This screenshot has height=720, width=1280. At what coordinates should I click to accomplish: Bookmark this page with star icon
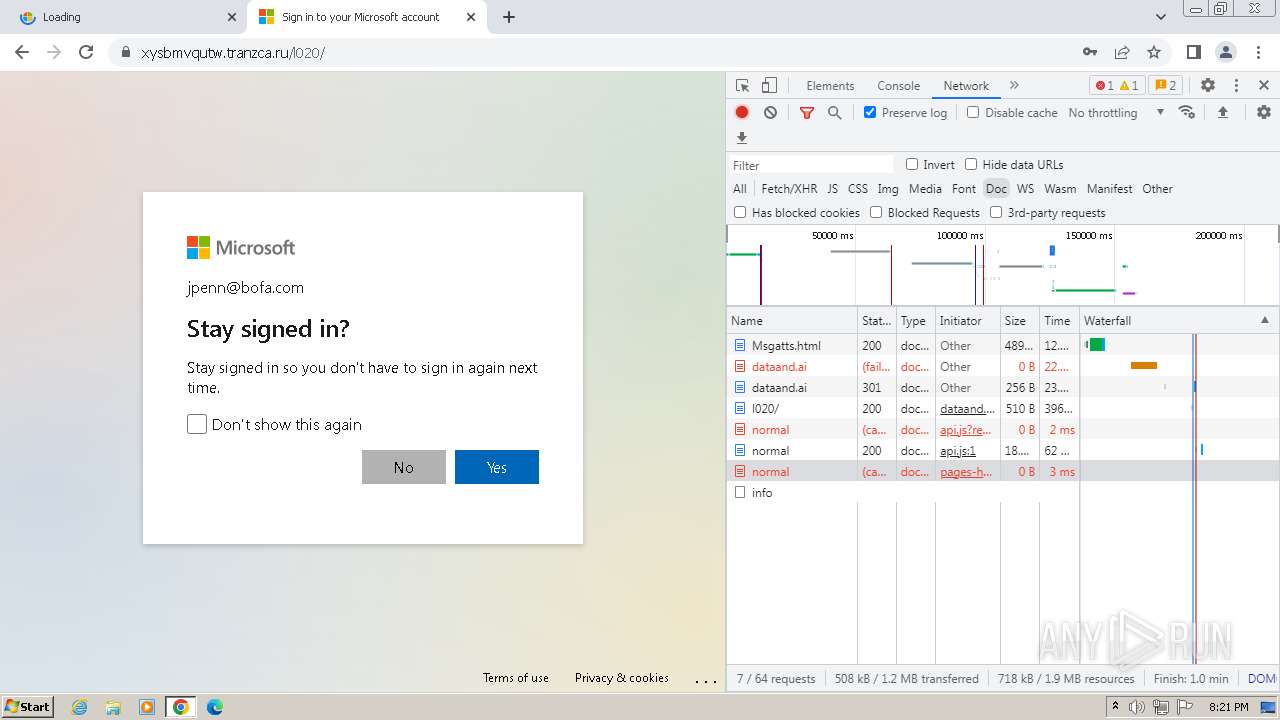click(x=1154, y=52)
